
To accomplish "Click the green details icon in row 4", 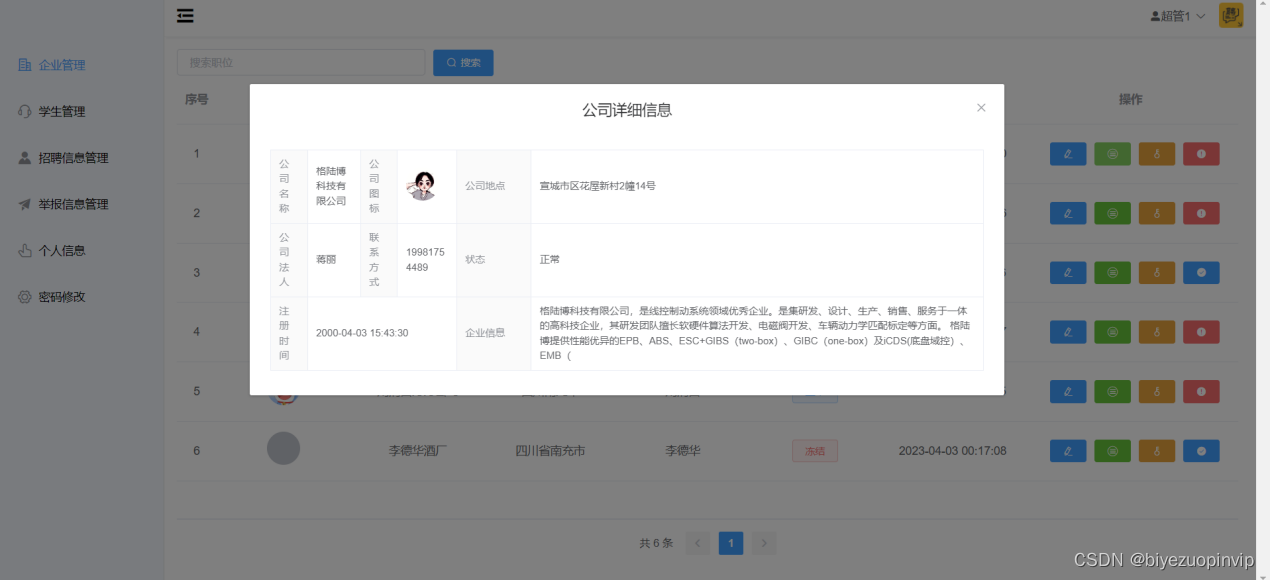I will [x=1112, y=332].
